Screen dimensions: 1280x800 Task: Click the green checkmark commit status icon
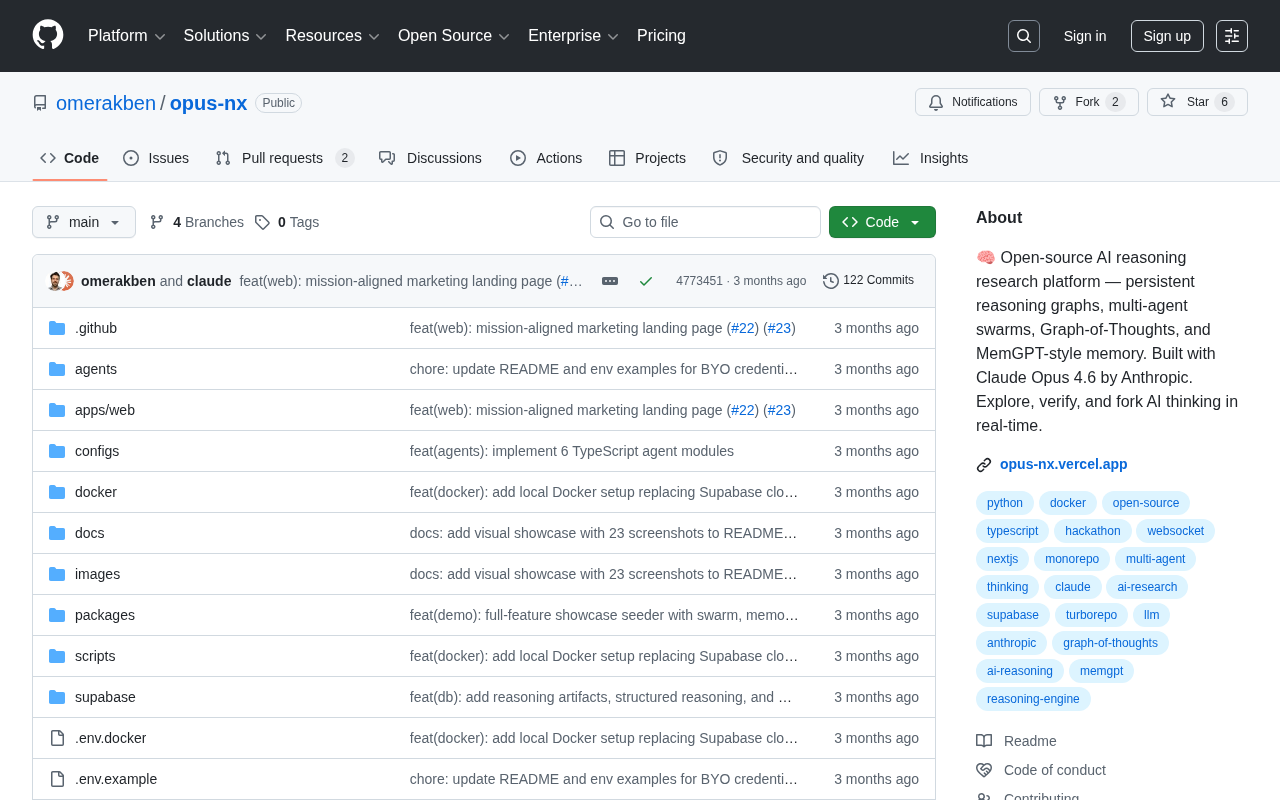646,281
